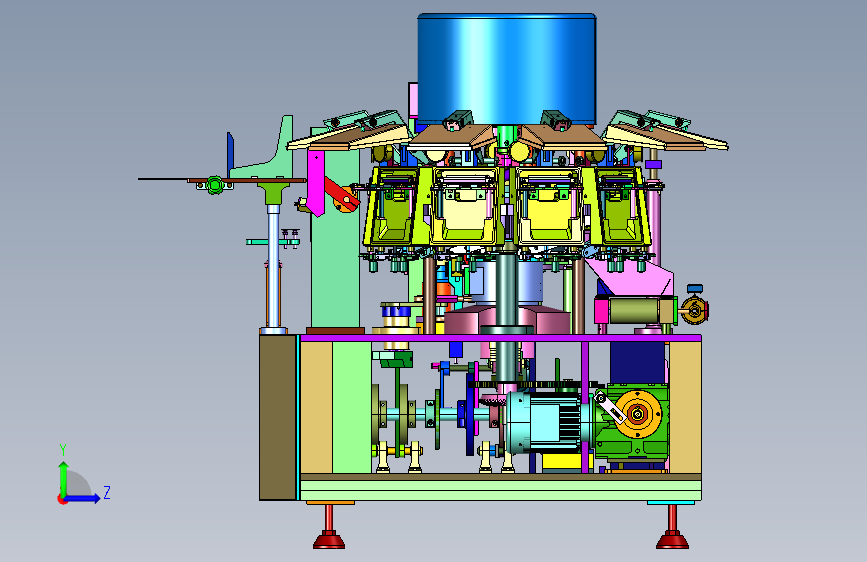The width and height of the screenshot is (867, 562).
Task: Select the gold valve fitting at the far right
Action: click(694, 310)
